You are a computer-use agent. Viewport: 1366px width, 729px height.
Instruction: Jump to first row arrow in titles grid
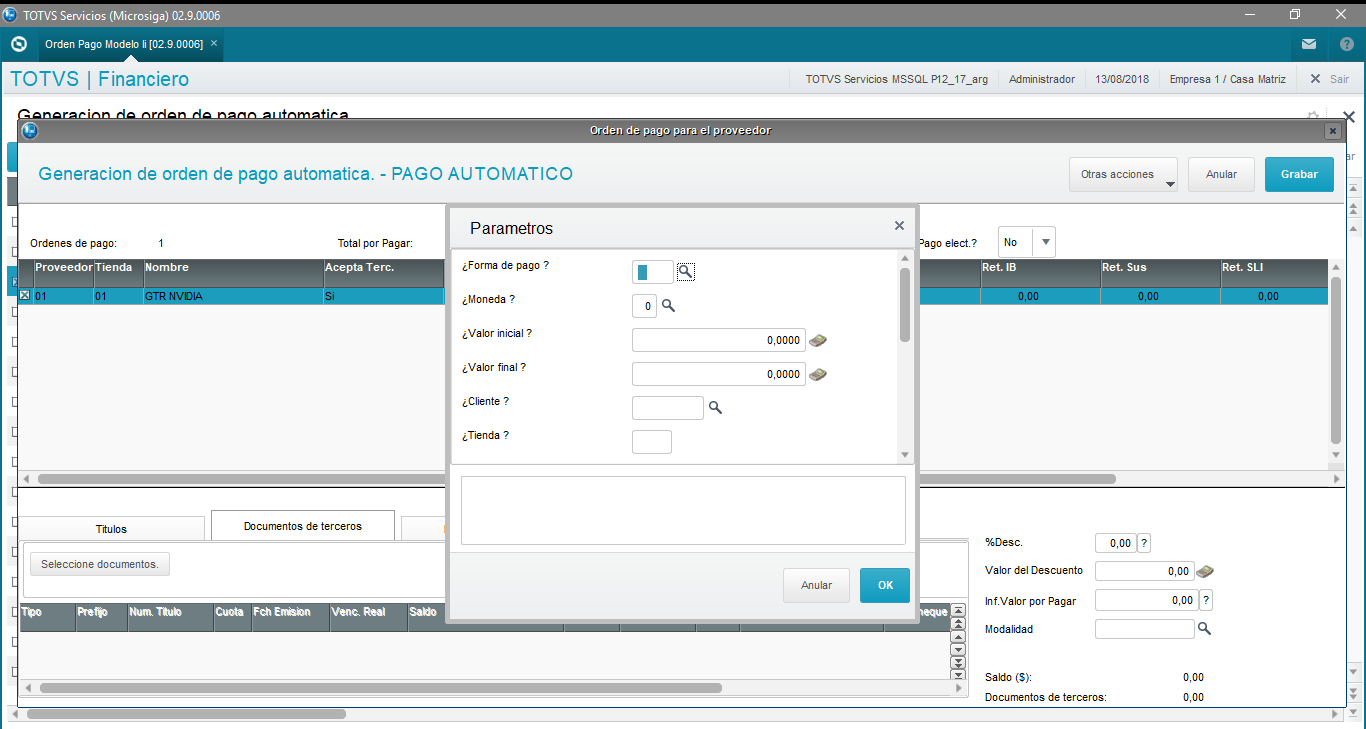point(958,610)
